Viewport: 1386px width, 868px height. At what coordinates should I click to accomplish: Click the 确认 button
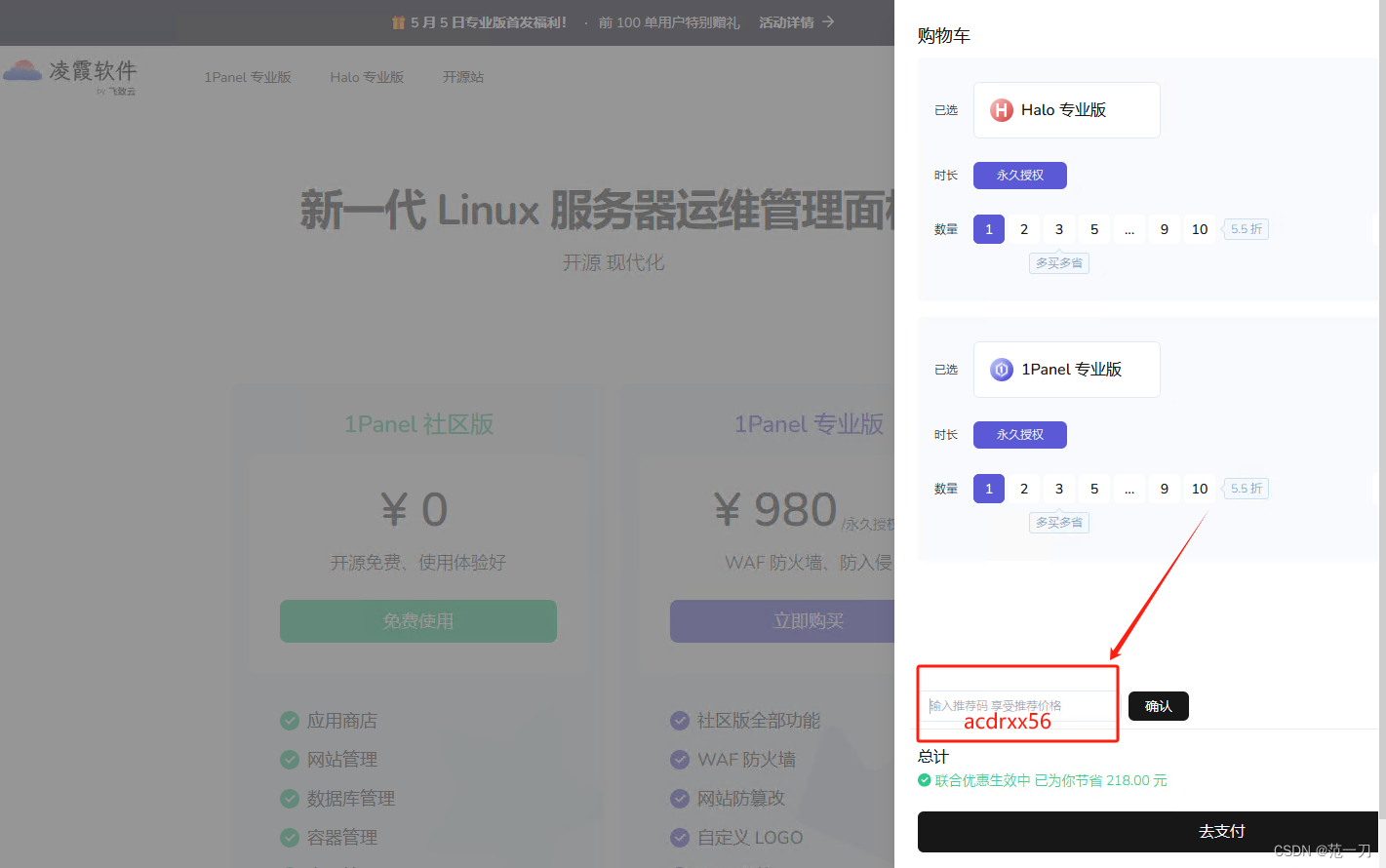coord(1159,706)
